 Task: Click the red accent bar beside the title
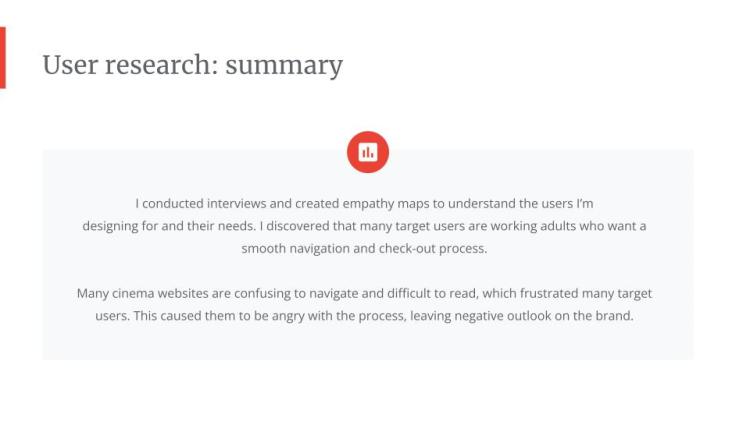point(3,58)
